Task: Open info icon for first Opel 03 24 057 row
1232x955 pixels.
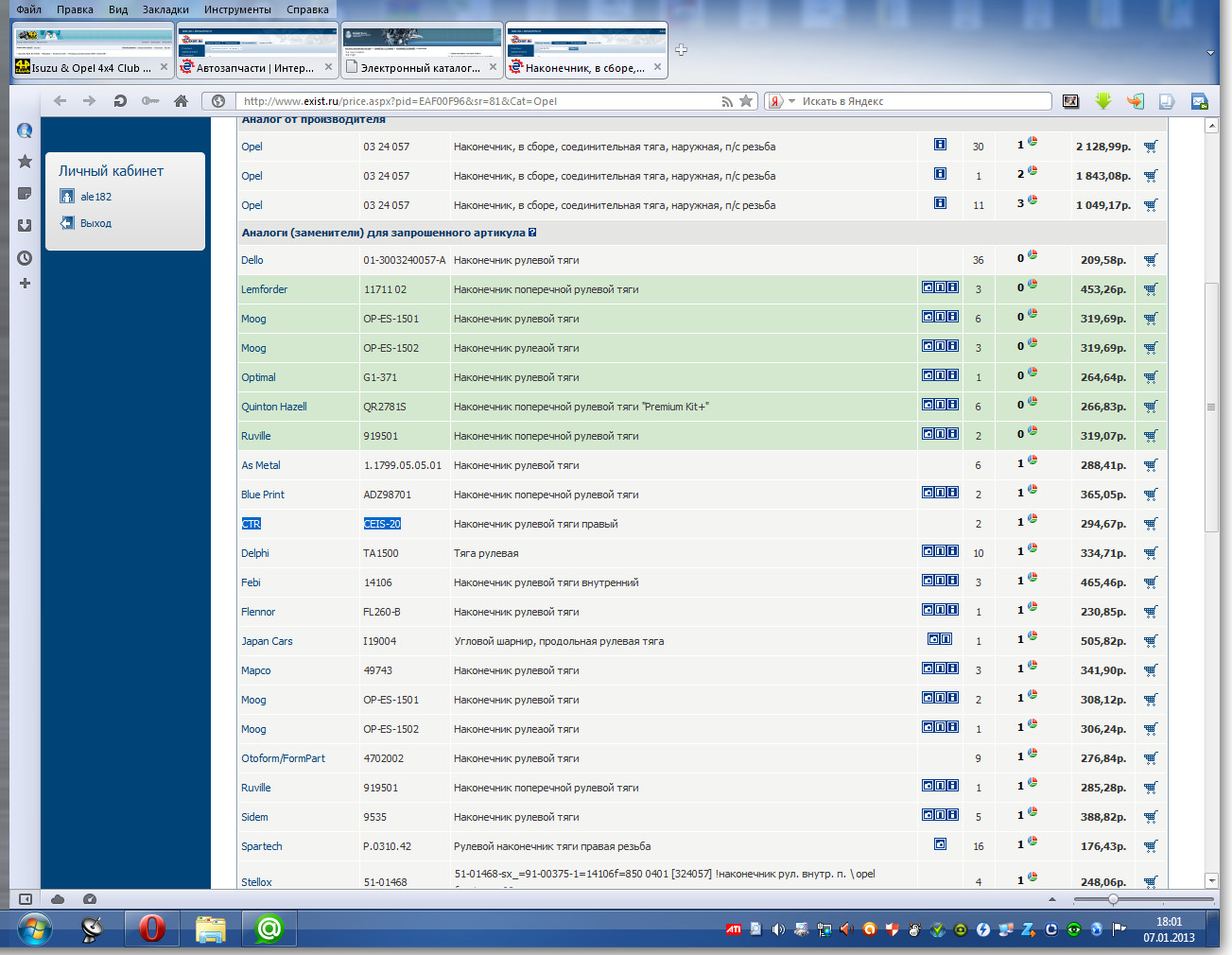Action: [x=940, y=145]
